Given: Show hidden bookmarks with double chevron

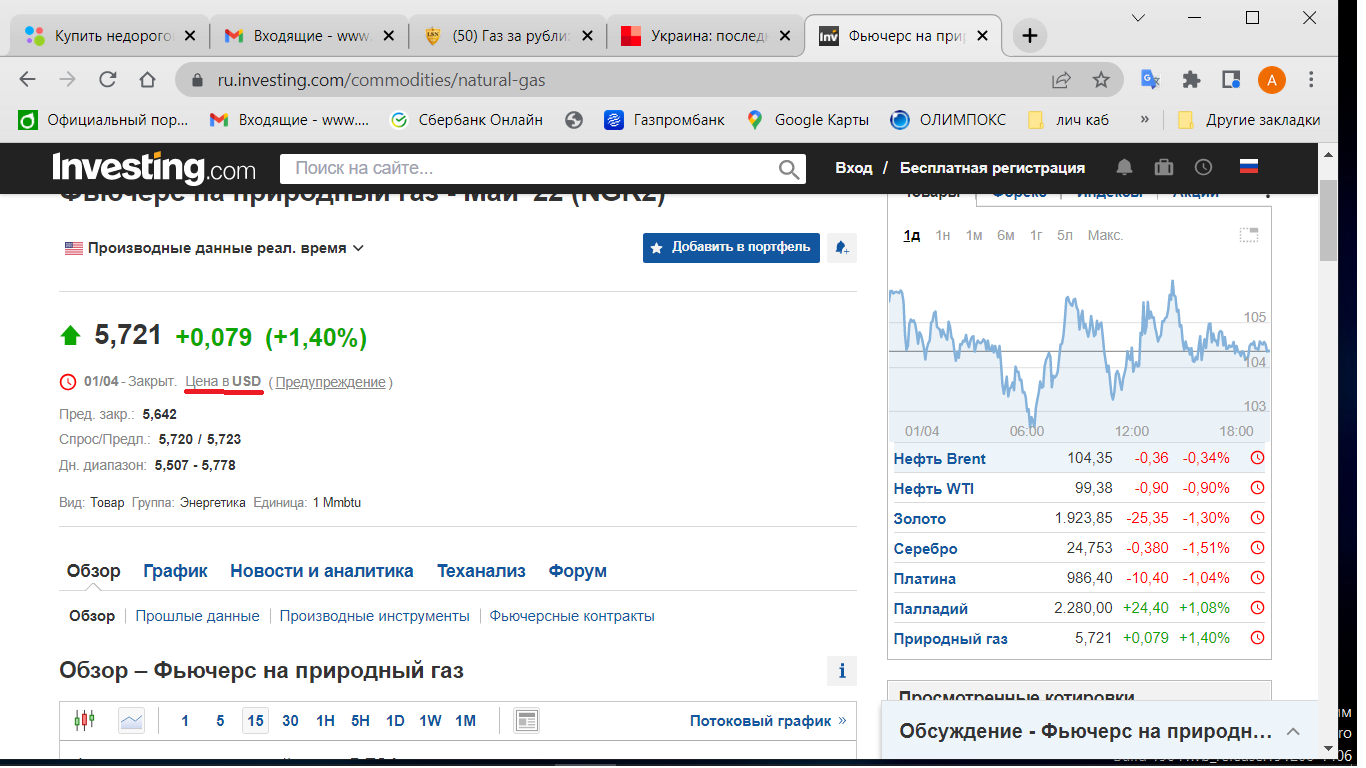Looking at the screenshot, I should tap(1144, 120).
